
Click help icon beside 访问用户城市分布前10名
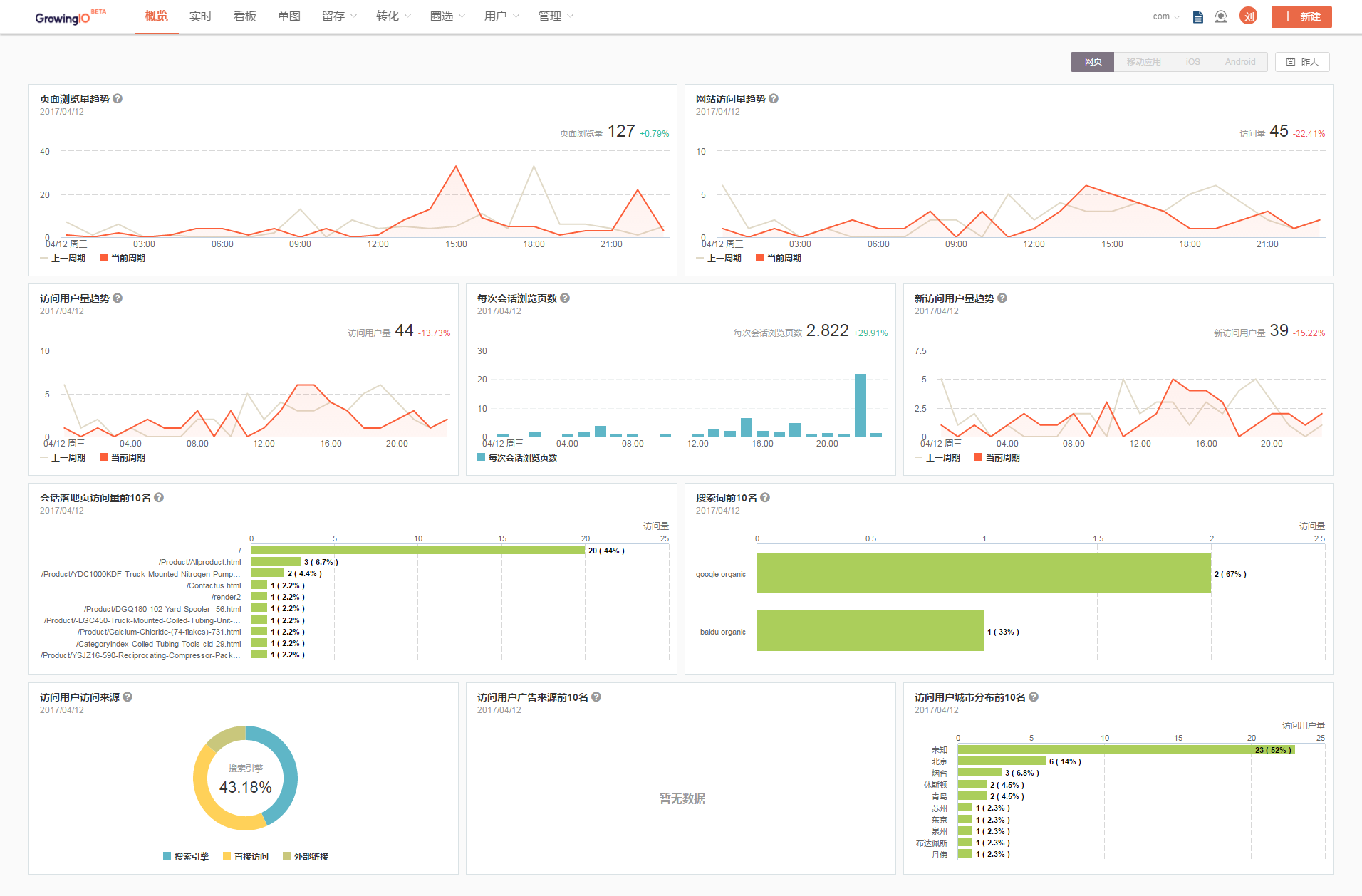[x=1034, y=697]
